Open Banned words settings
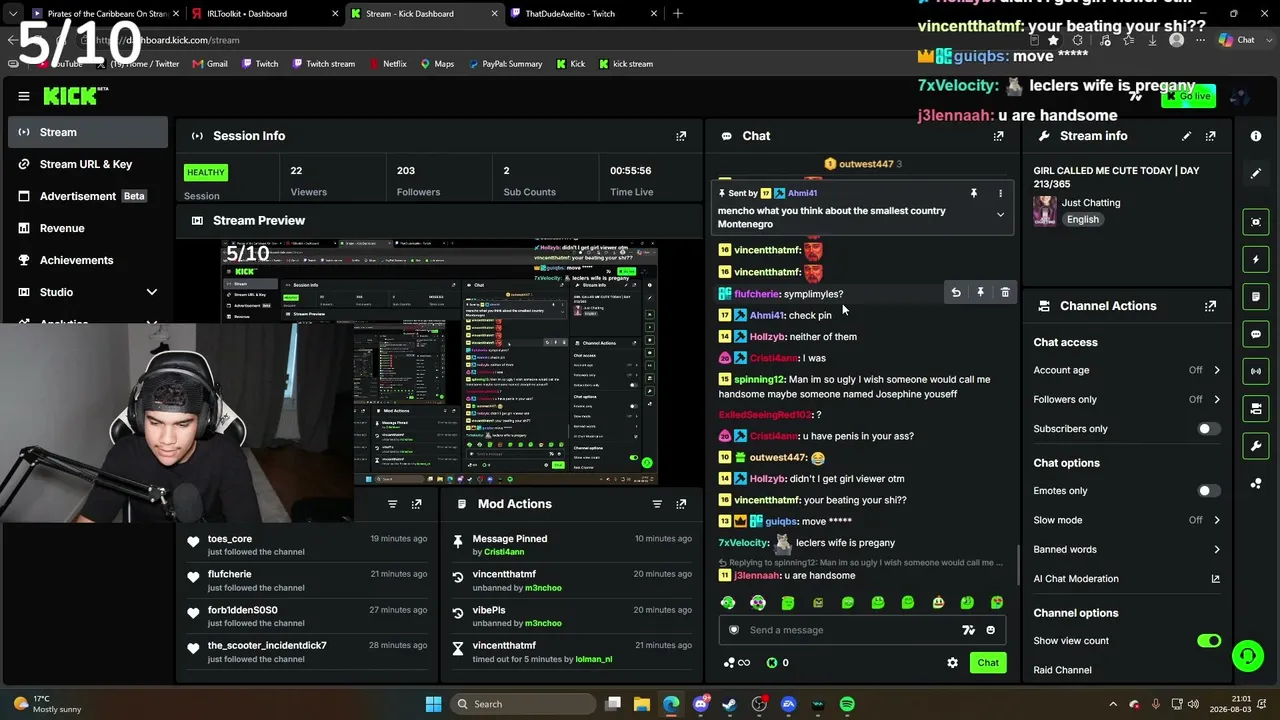This screenshot has width=1280, height=720. click(1127, 549)
